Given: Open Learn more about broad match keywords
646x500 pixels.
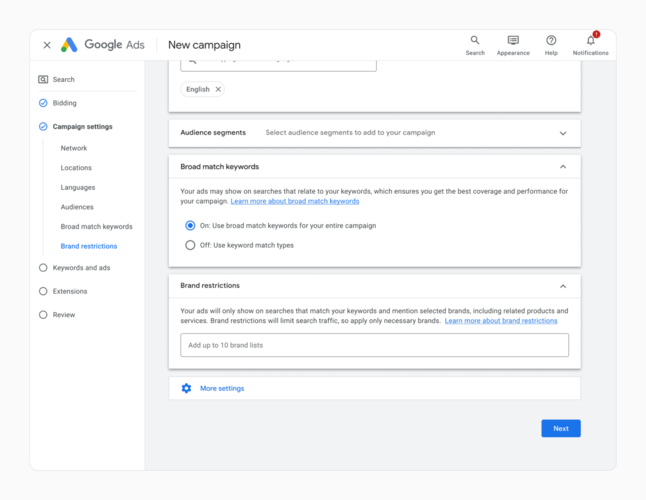Looking at the screenshot, I should click(295, 201).
